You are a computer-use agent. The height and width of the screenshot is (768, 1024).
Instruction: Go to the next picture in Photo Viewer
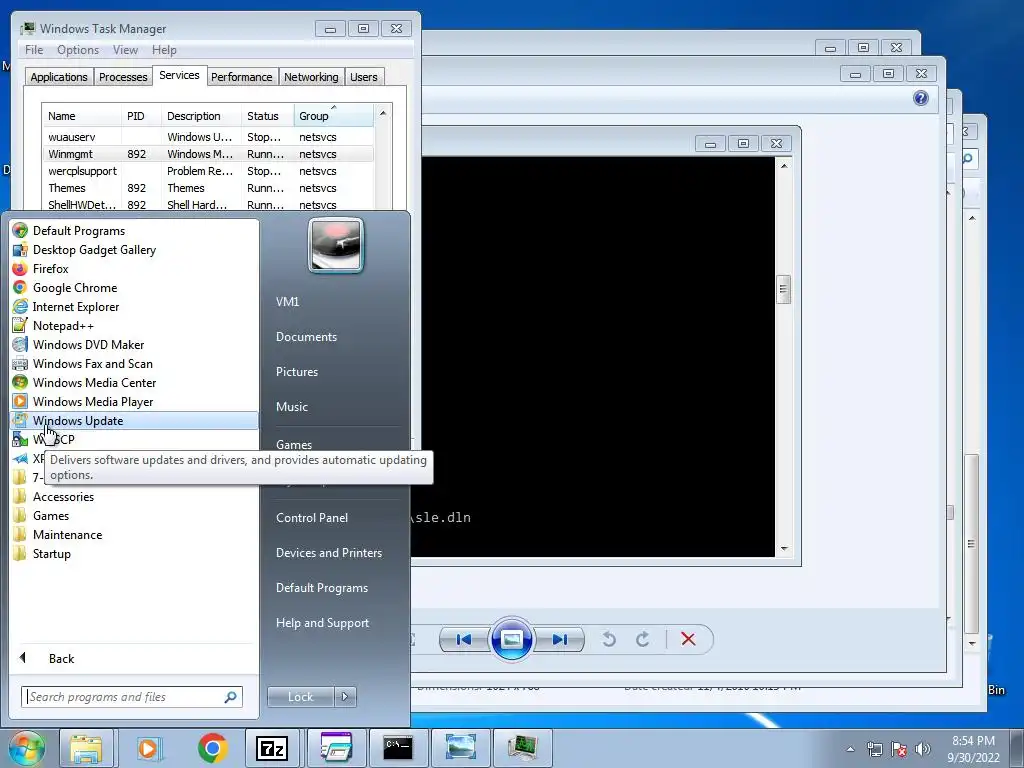(560, 639)
